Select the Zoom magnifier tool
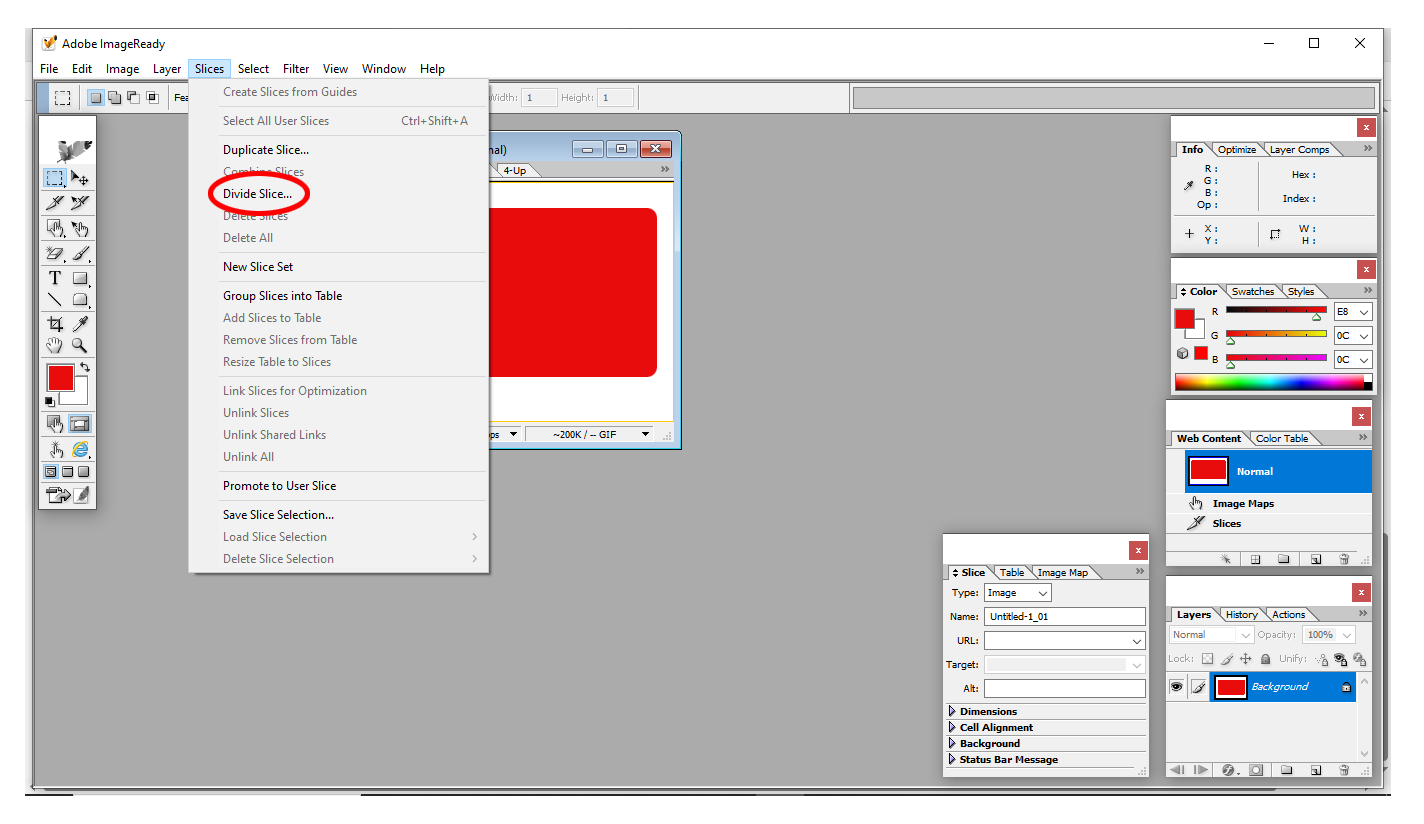 (80, 346)
